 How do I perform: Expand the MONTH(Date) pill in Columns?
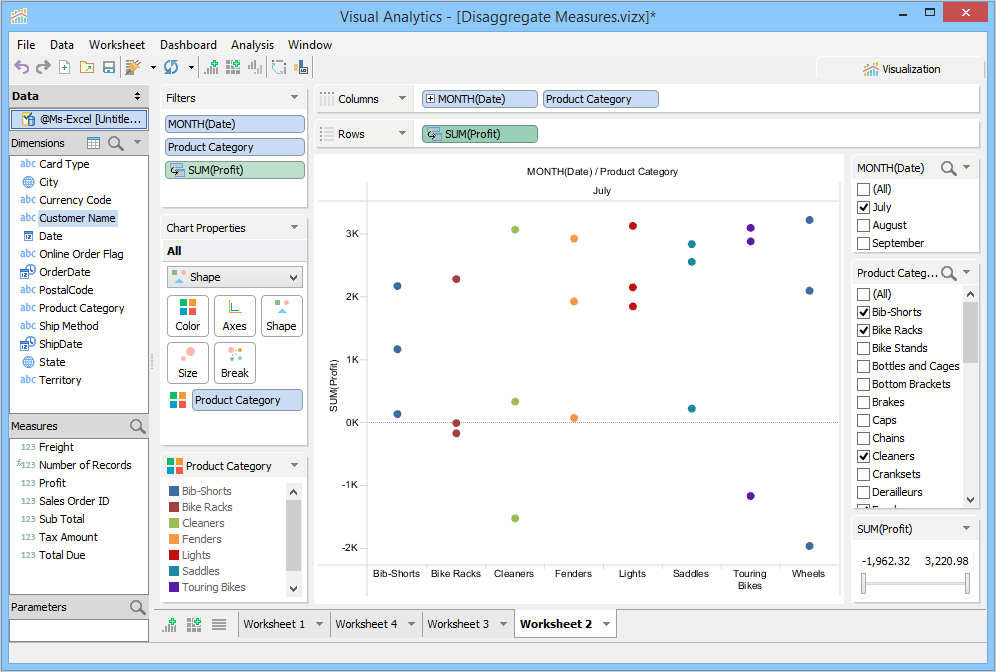[430, 99]
